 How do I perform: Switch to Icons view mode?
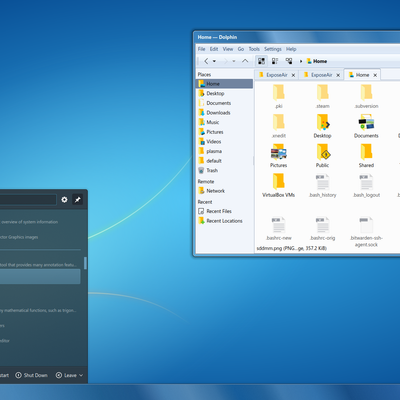coord(261,61)
